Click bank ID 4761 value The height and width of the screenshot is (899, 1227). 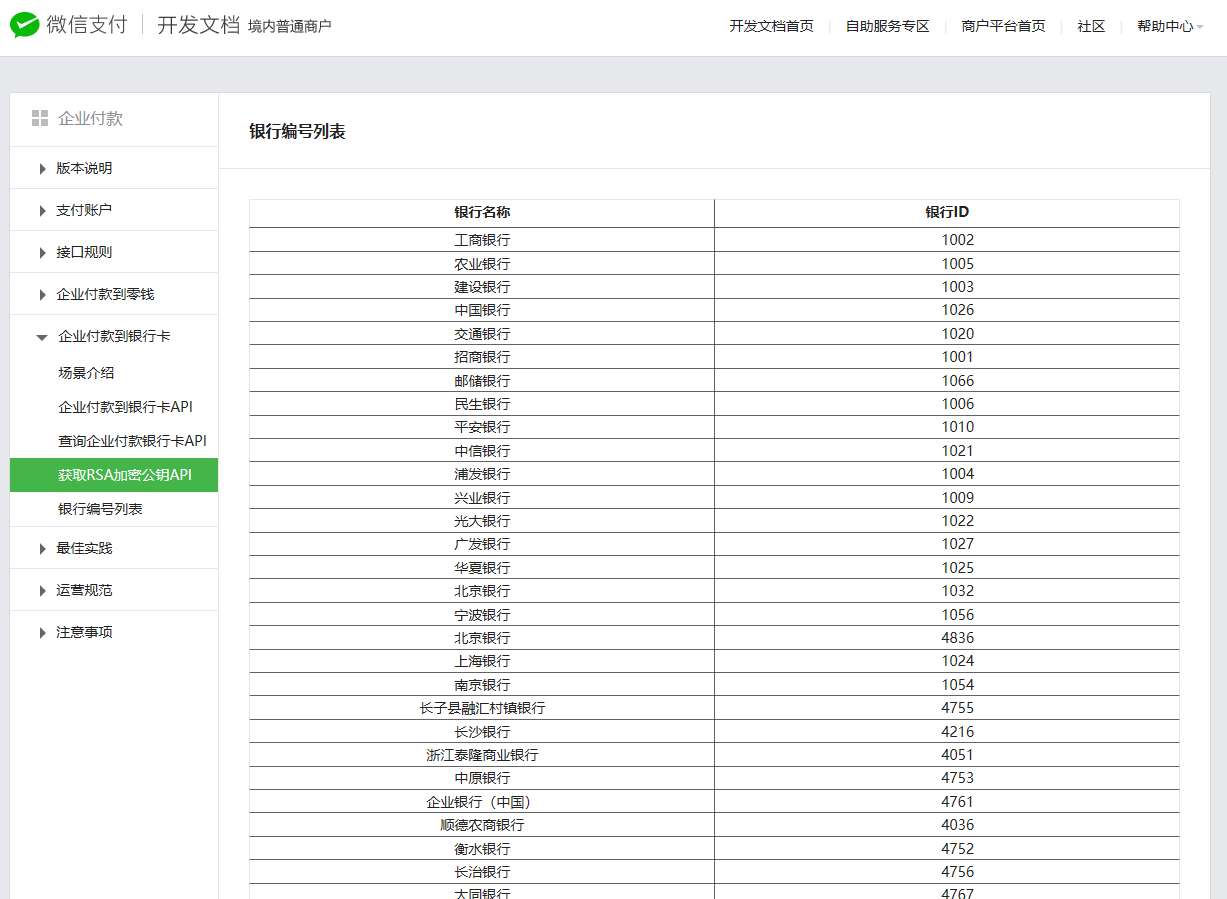pos(957,802)
